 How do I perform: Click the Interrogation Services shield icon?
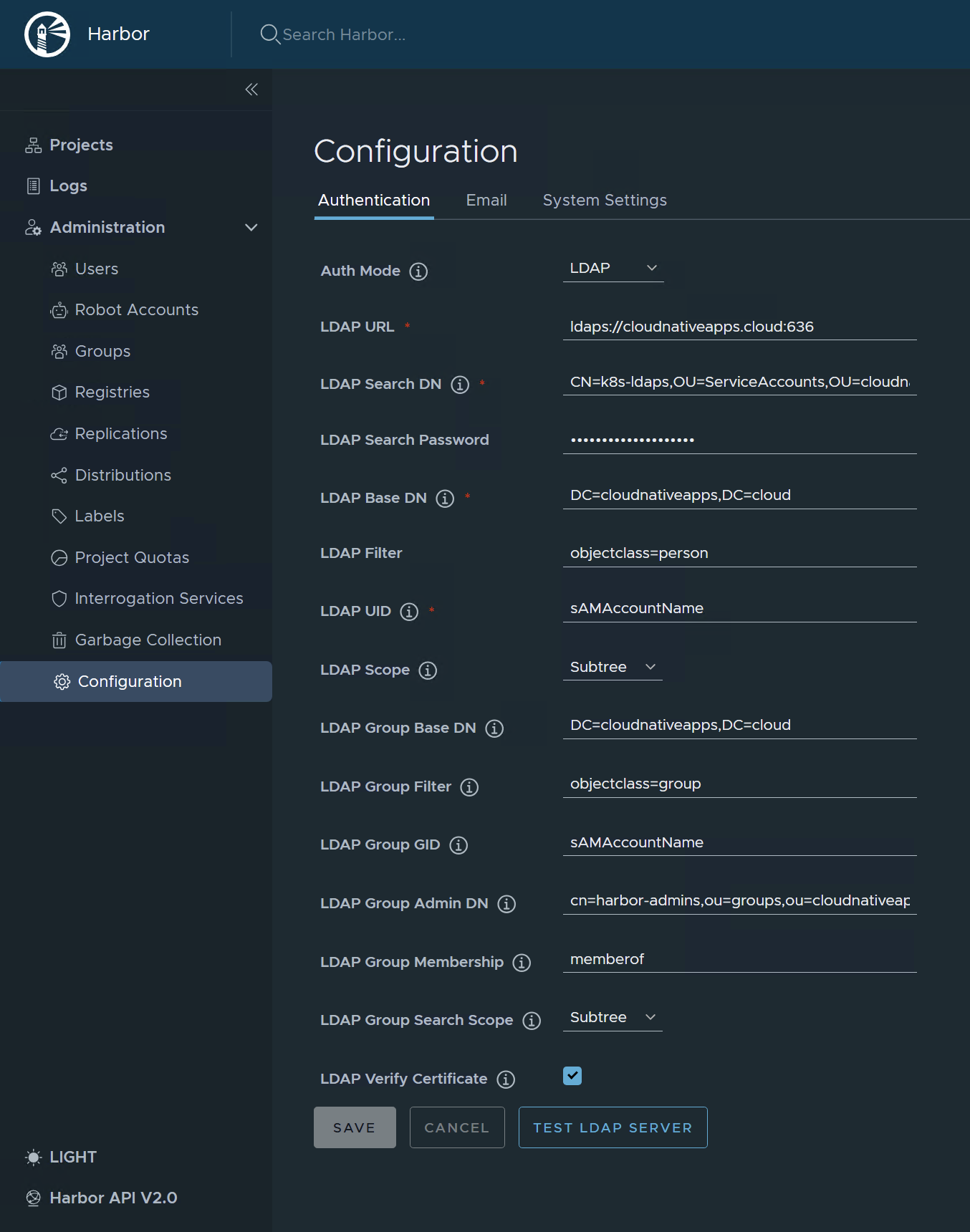click(59, 599)
